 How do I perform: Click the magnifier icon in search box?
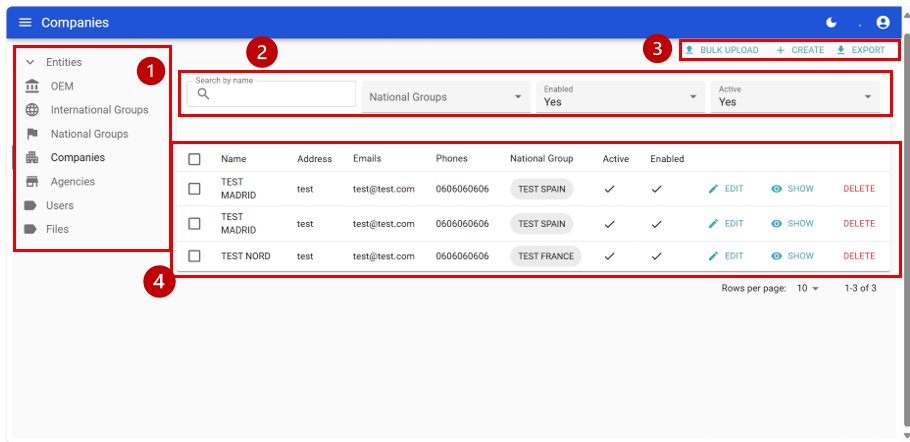coord(204,95)
